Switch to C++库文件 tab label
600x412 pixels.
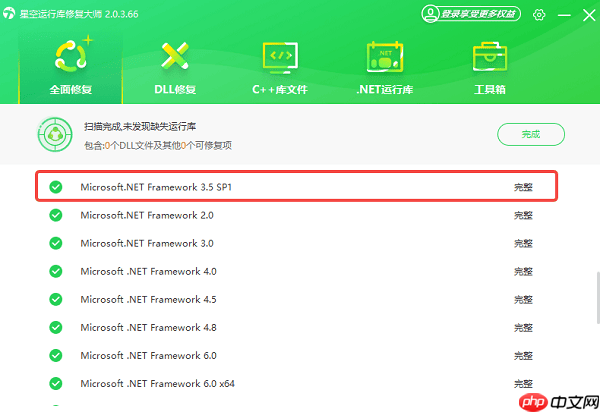pyautogui.click(x=280, y=90)
